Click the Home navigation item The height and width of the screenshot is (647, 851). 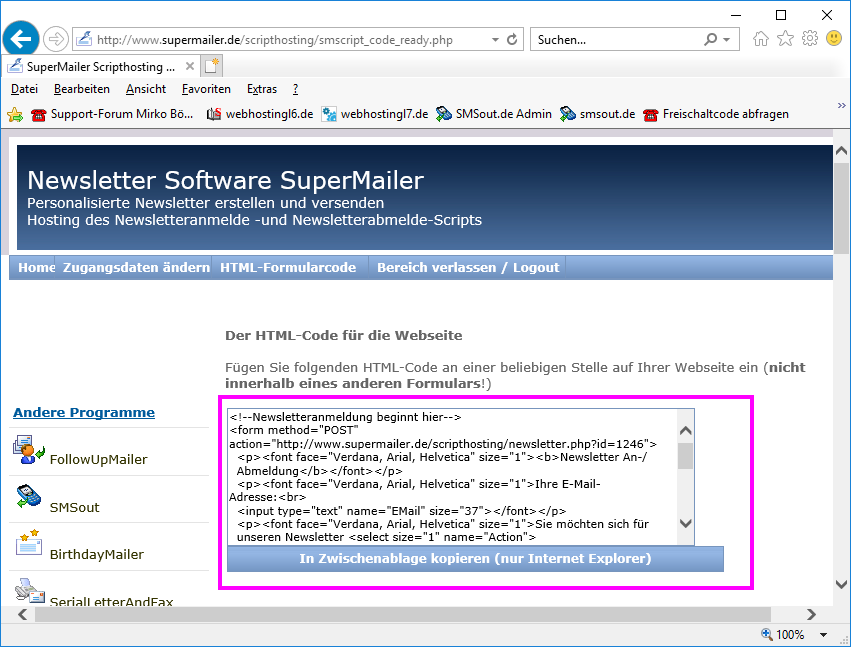click(x=36, y=268)
